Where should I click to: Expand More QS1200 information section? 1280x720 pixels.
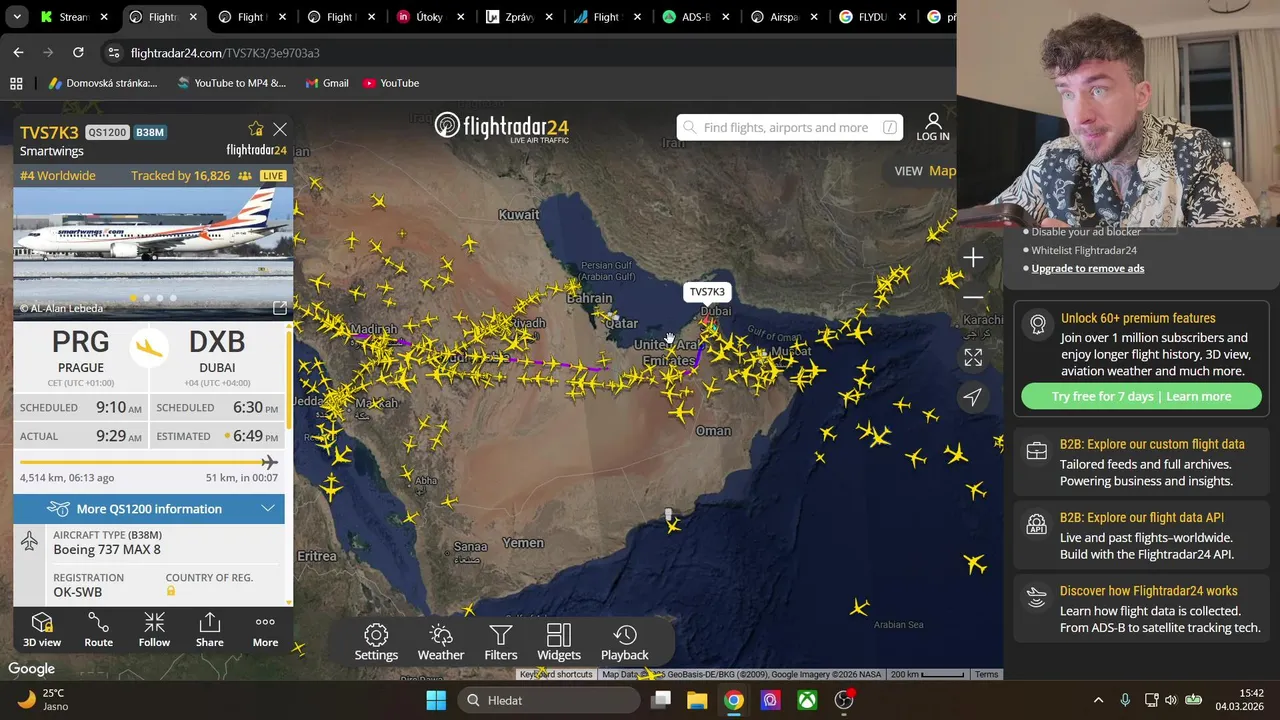149,508
